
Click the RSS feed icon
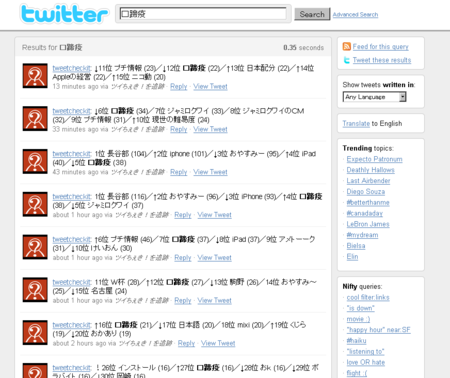(x=347, y=46)
